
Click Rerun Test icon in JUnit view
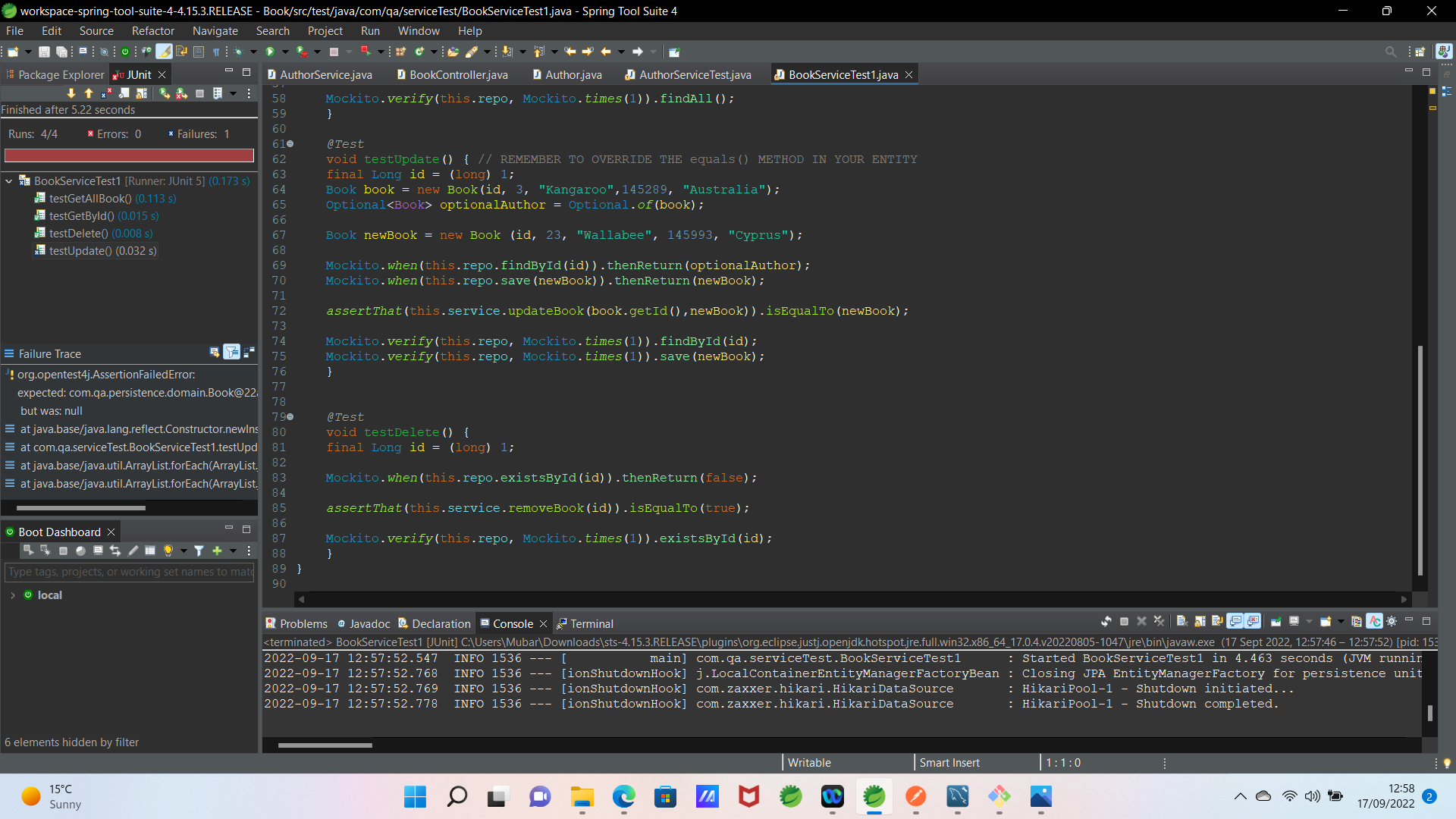pos(165,93)
